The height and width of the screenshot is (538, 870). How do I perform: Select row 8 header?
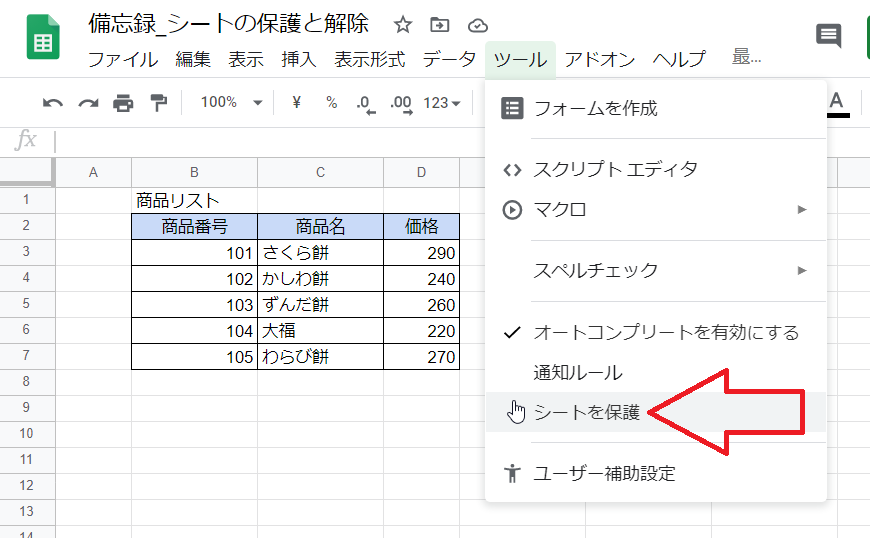click(26, 382)
